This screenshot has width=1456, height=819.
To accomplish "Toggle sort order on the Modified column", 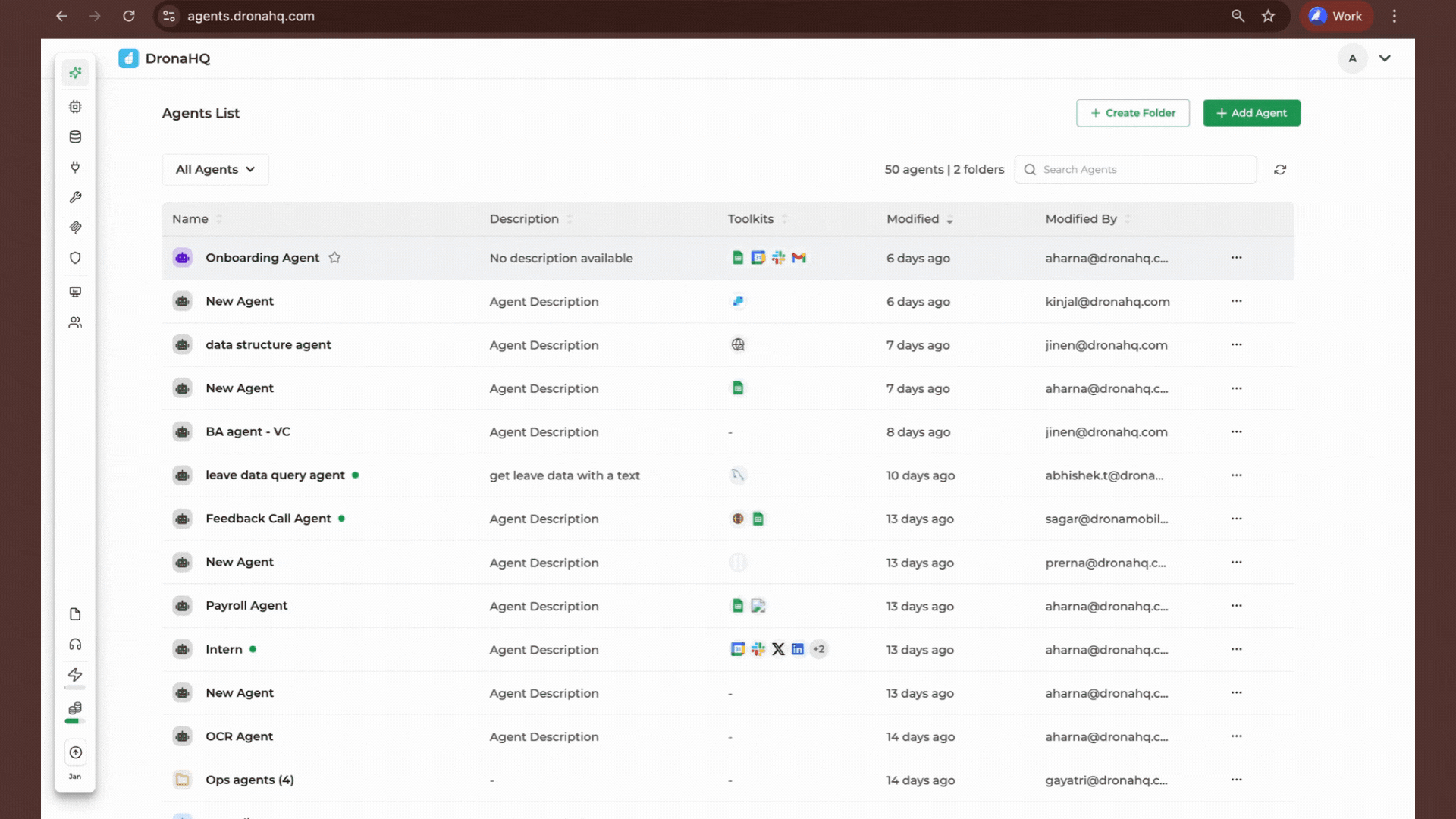I will 951,219.
